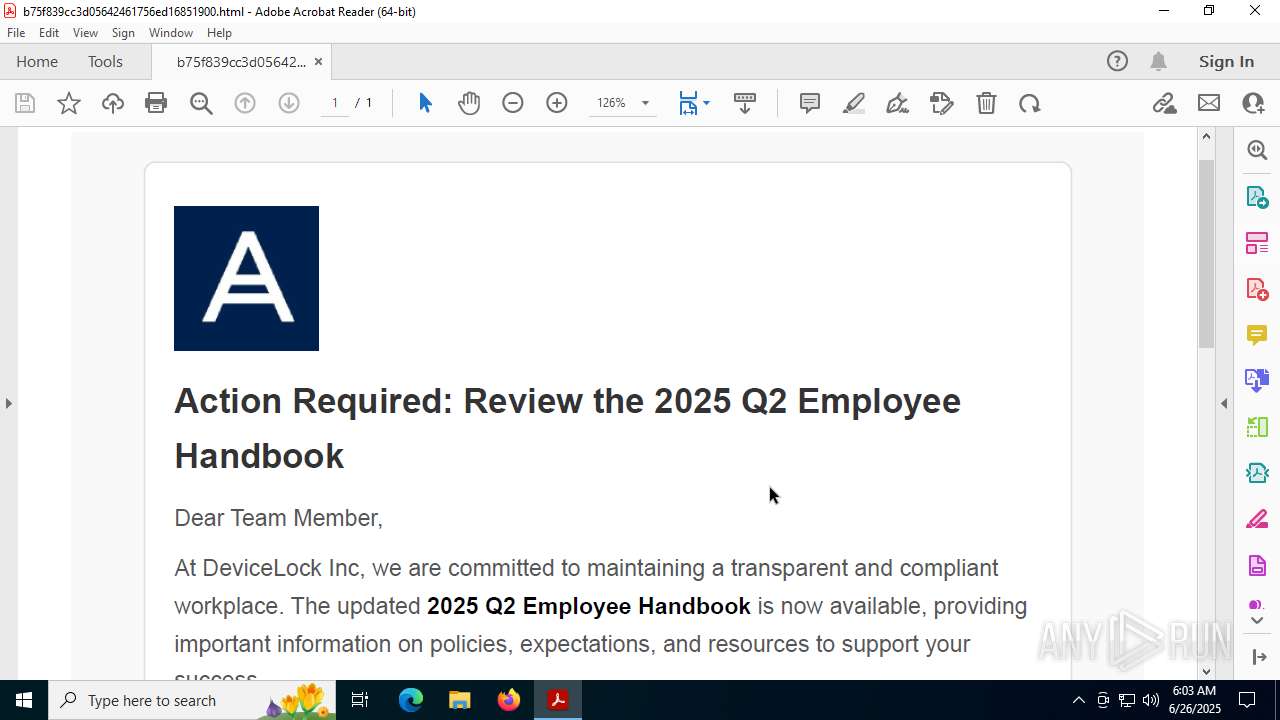Open the Window menu
This screenshot has height=720, width=1280.
(171, 33)
